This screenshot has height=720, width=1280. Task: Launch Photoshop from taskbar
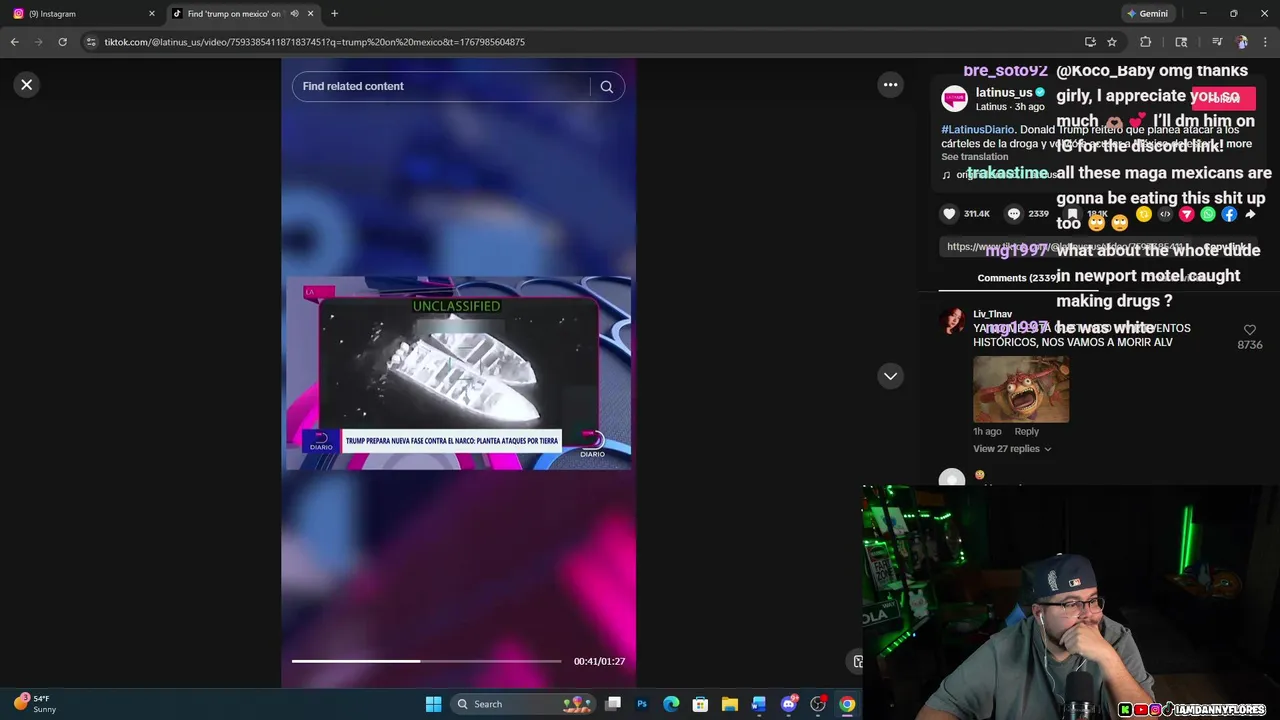coord(642,704)
